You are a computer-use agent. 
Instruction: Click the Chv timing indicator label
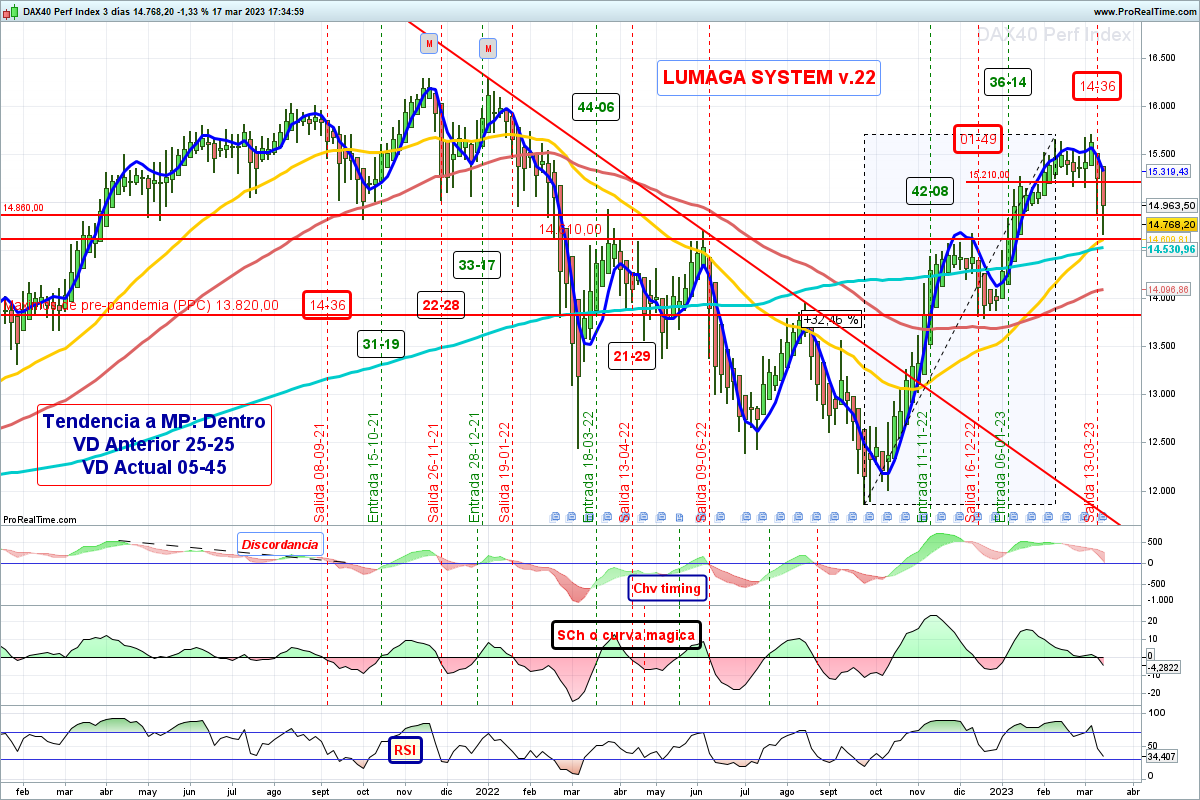[x=667, y=588]
